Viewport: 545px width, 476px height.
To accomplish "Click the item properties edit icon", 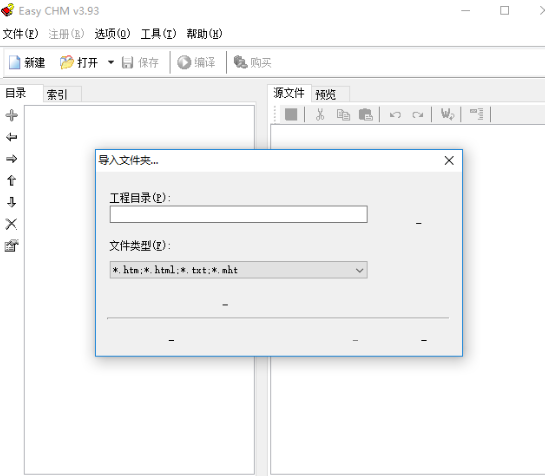I will pos(11,246).
